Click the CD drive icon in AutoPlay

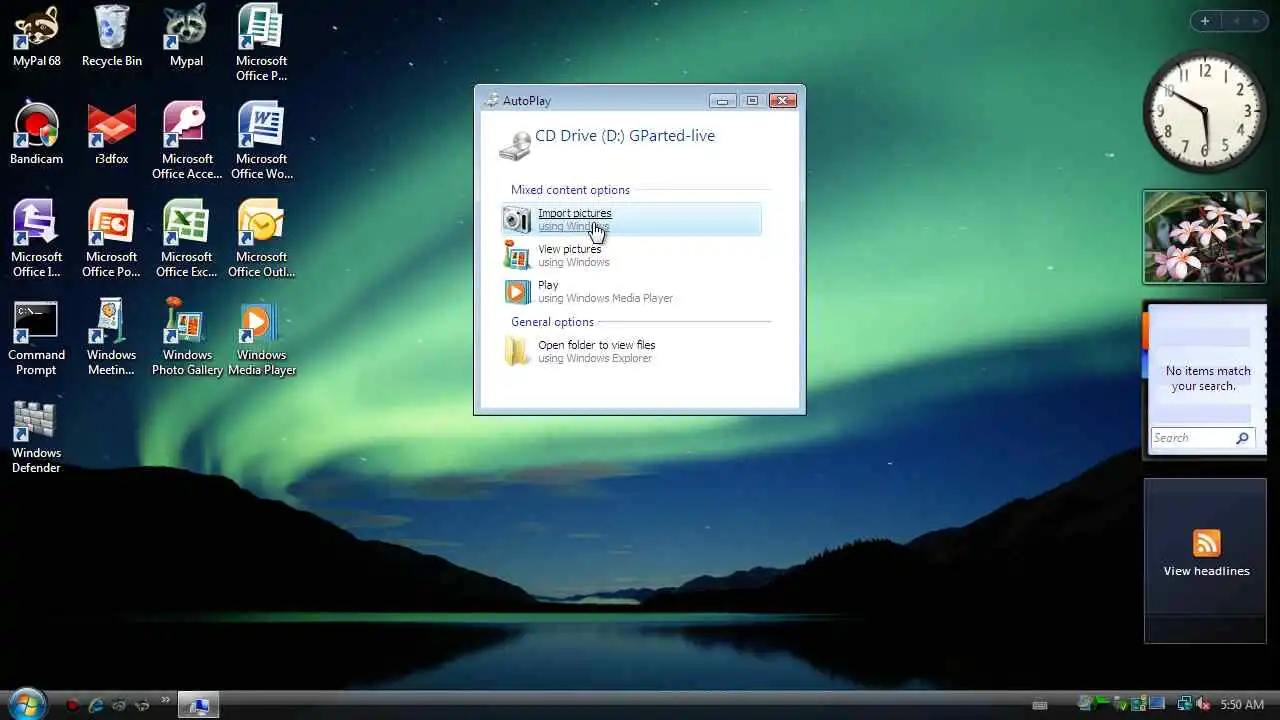(x=515, y=146)
